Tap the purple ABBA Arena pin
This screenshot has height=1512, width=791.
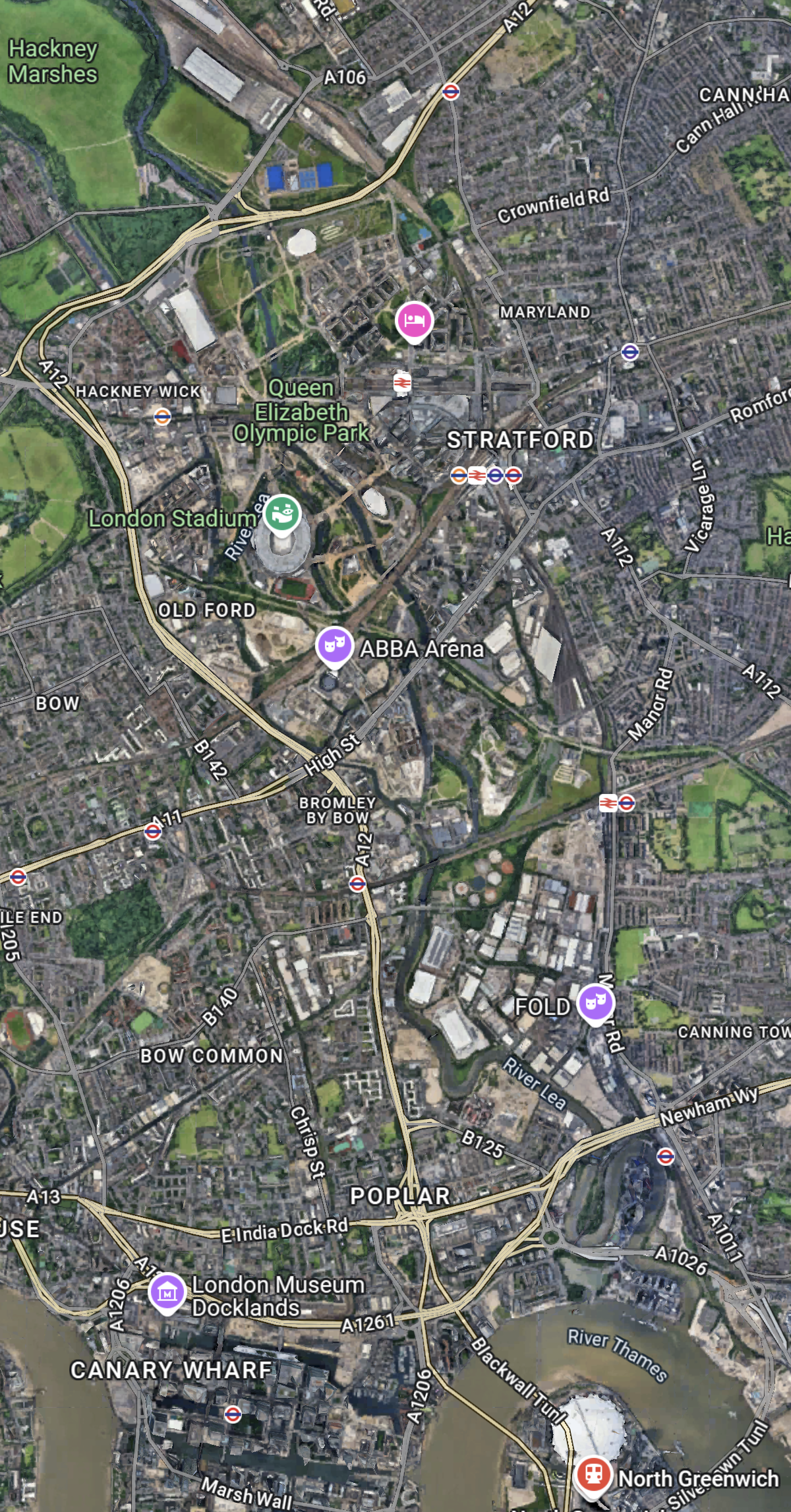pyautogui.click(x=335, y=646)
